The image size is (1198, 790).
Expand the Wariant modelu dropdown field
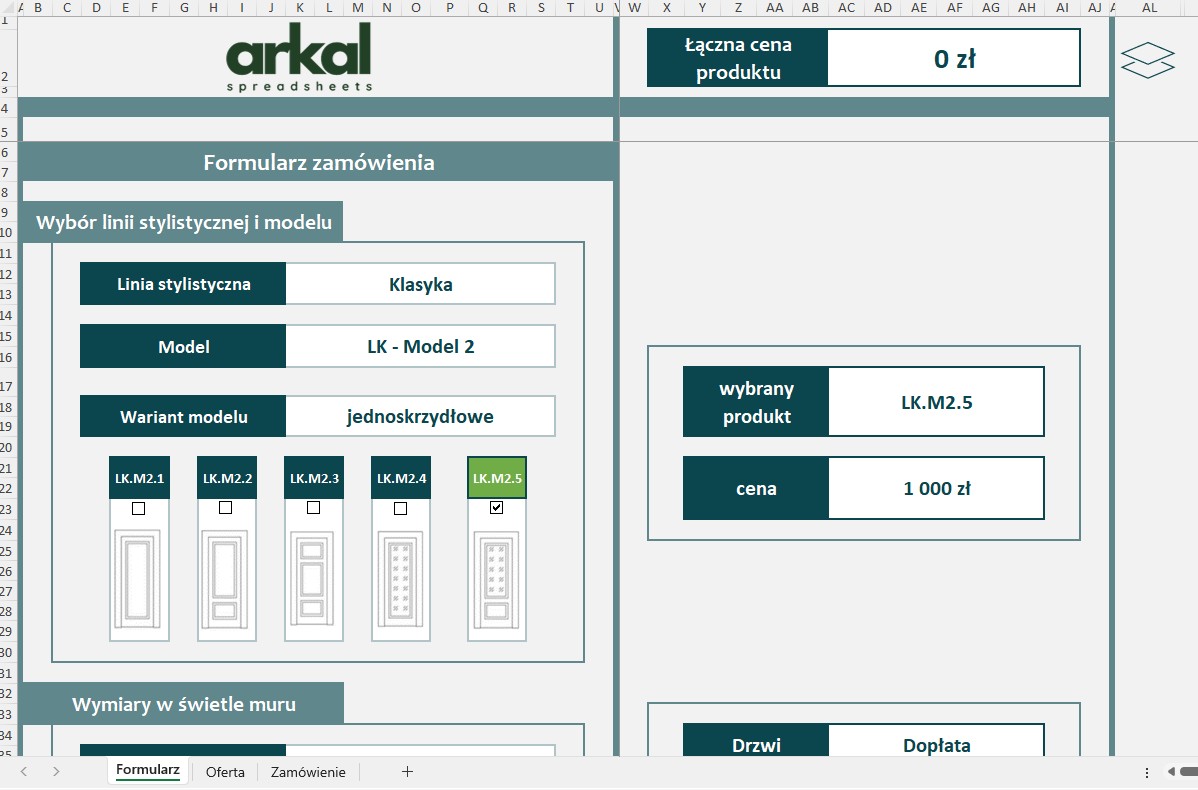pos(420,416)
